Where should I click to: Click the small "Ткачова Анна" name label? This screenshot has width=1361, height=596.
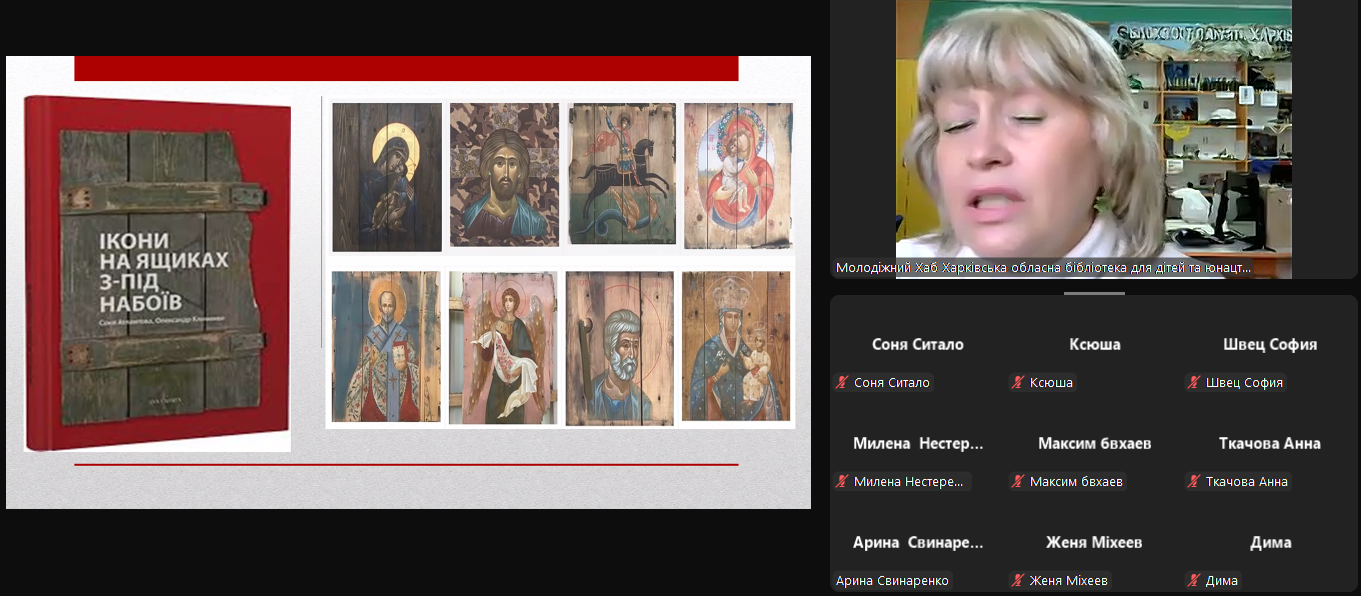pyautogui.click(x=1246, y=482)
